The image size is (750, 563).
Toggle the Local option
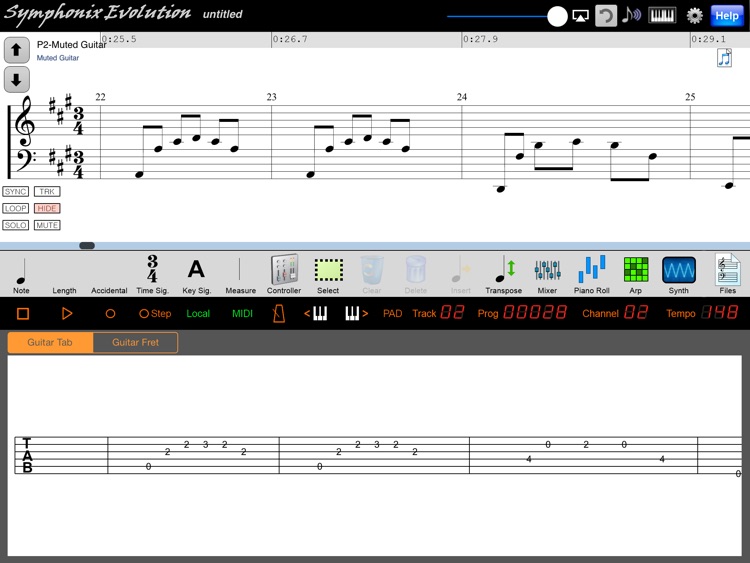click(198, 314)
